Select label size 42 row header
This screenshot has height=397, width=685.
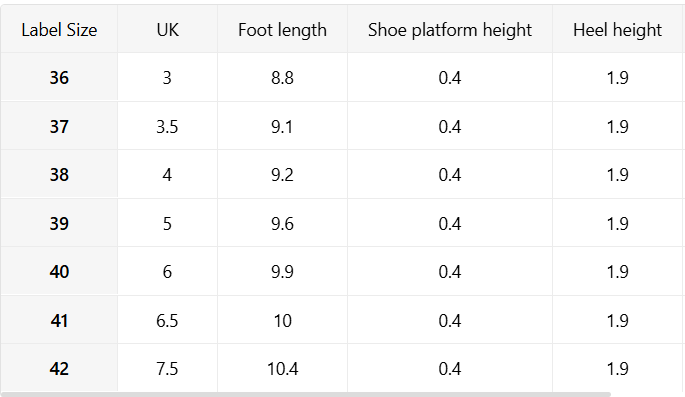click(59, 368)
